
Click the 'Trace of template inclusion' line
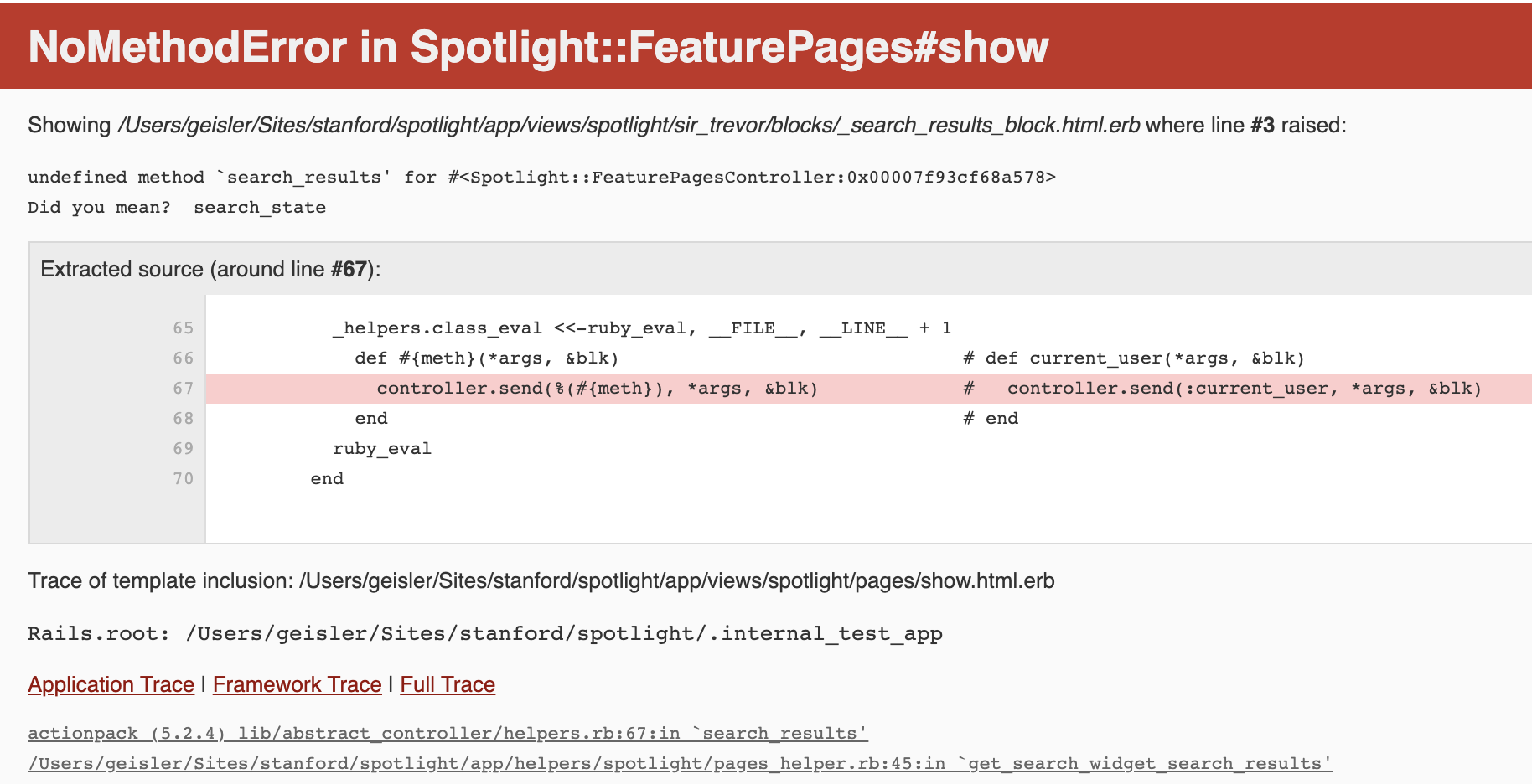tap(541, 580)
